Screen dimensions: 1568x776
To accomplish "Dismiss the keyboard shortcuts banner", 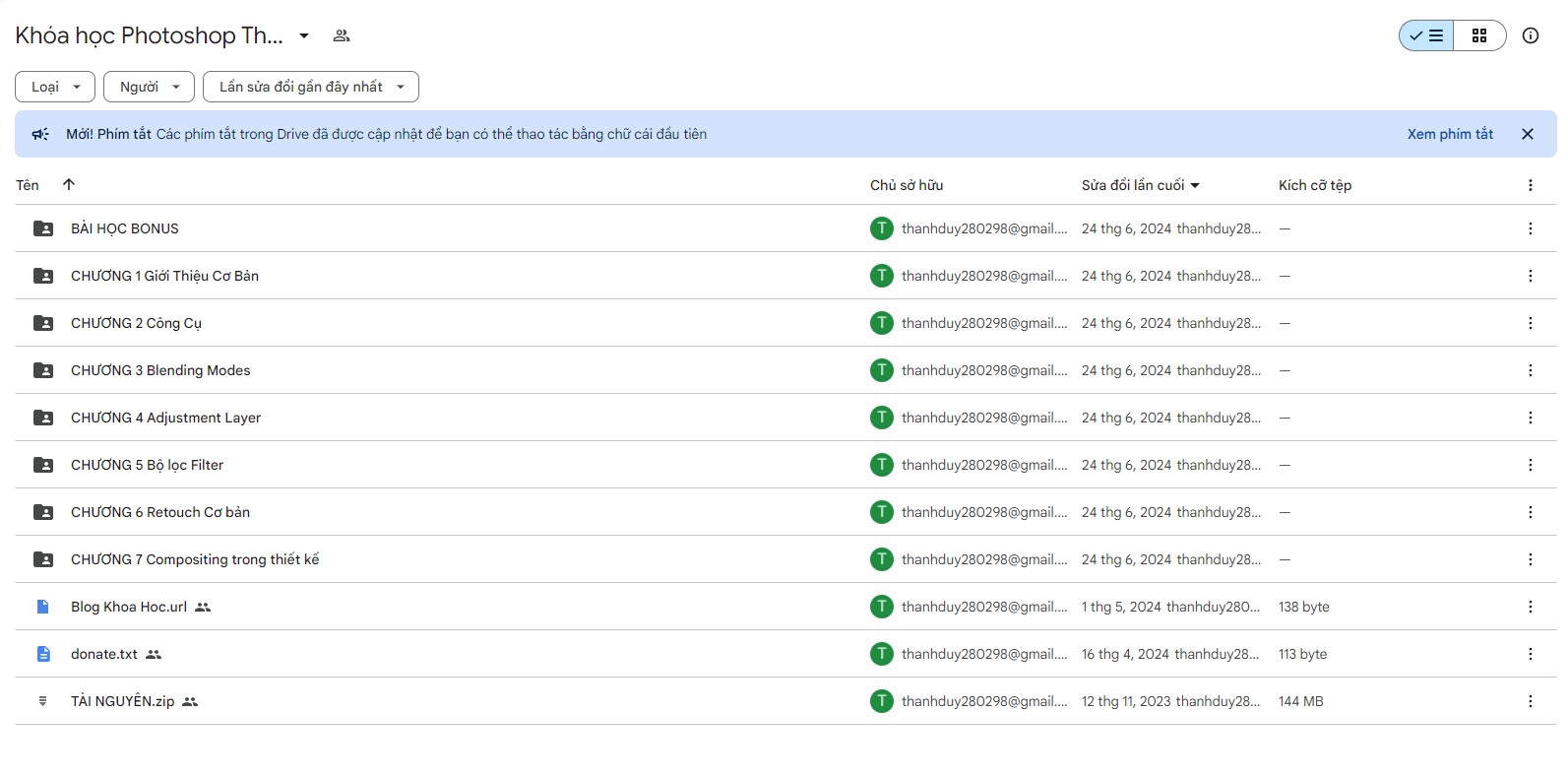I will [1528, 134].
